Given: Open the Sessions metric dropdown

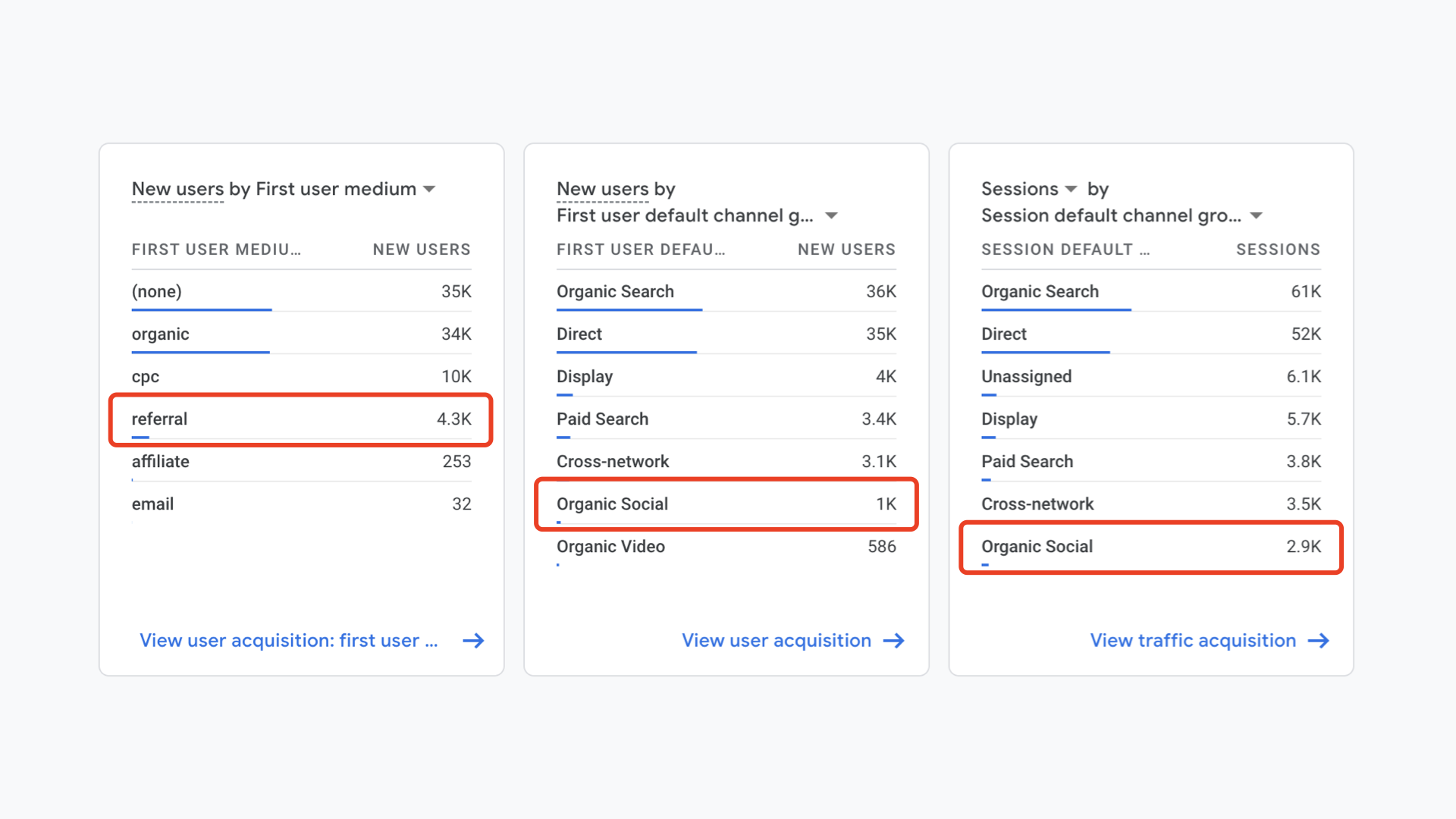Looking at the screenshot, I should [1070, 189].
